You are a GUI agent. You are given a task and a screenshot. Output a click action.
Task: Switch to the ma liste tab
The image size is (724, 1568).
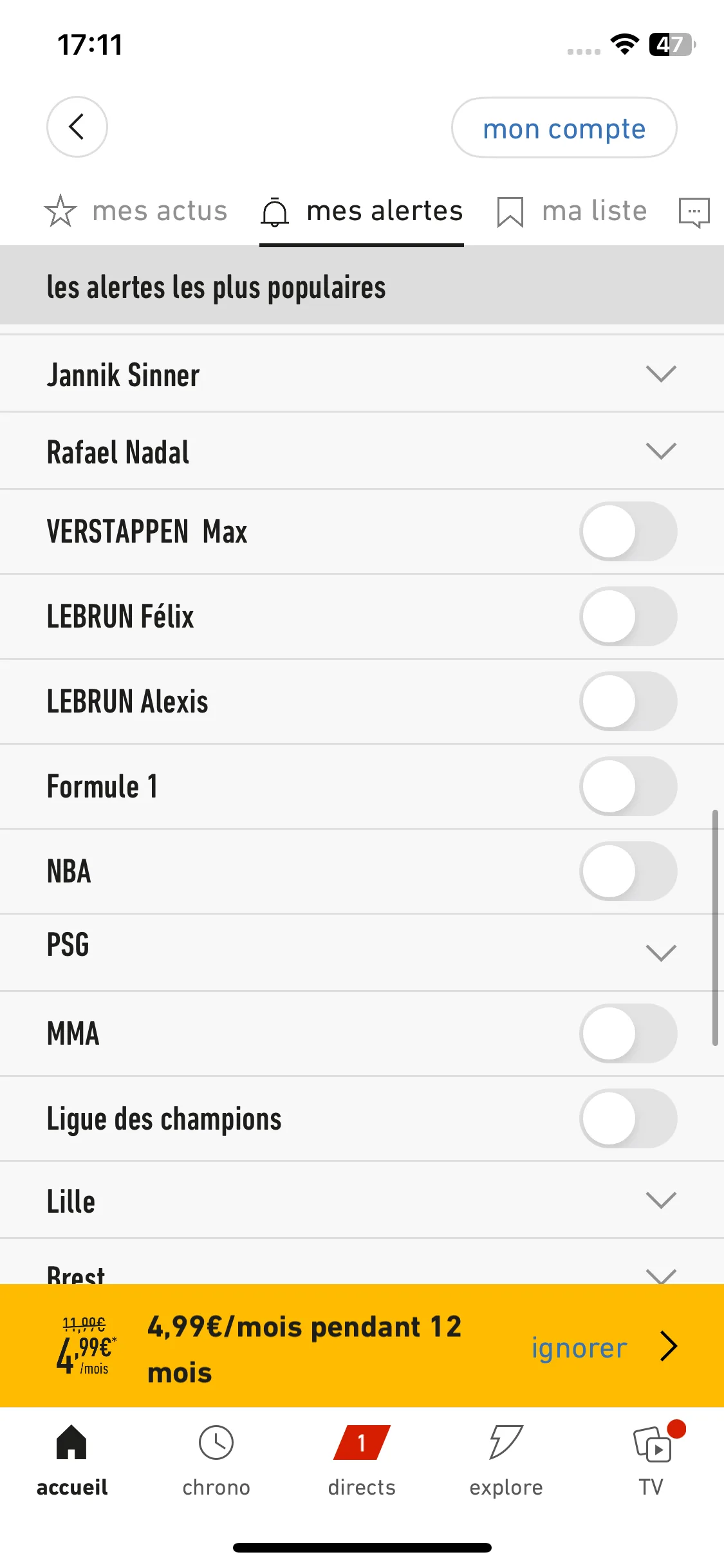[x=572, y=211]
